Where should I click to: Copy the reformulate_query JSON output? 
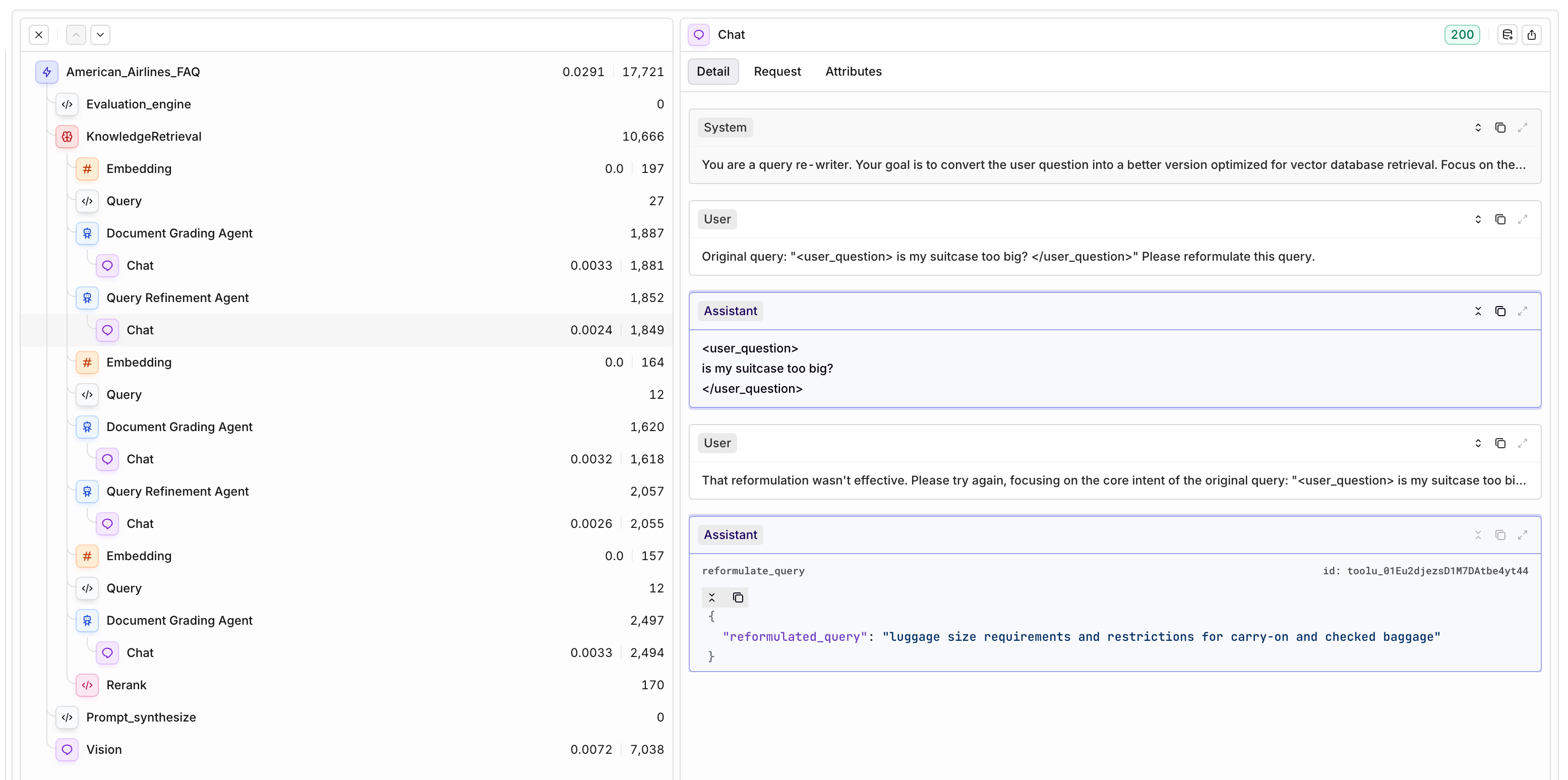click(738, 597)
